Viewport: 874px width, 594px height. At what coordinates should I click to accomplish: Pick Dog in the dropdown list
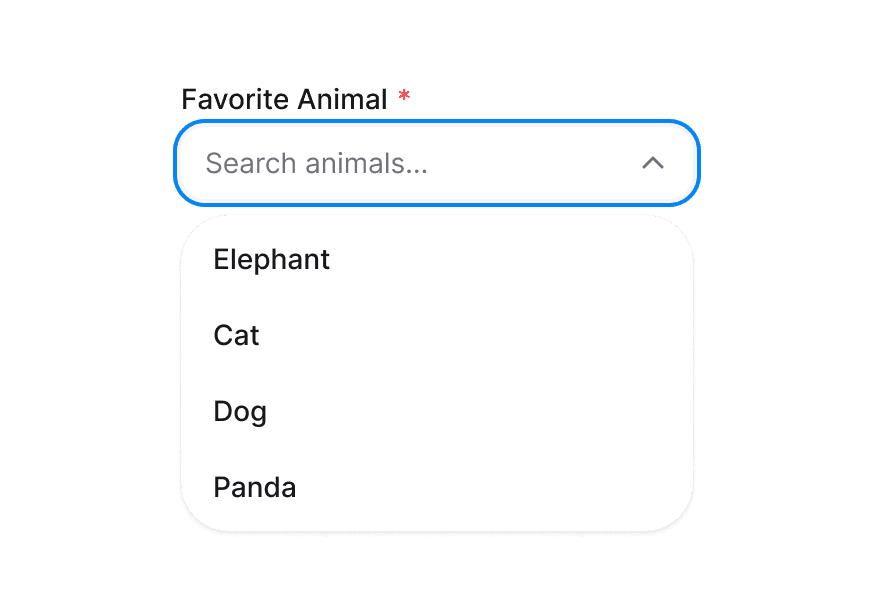(x=240, y=412)
